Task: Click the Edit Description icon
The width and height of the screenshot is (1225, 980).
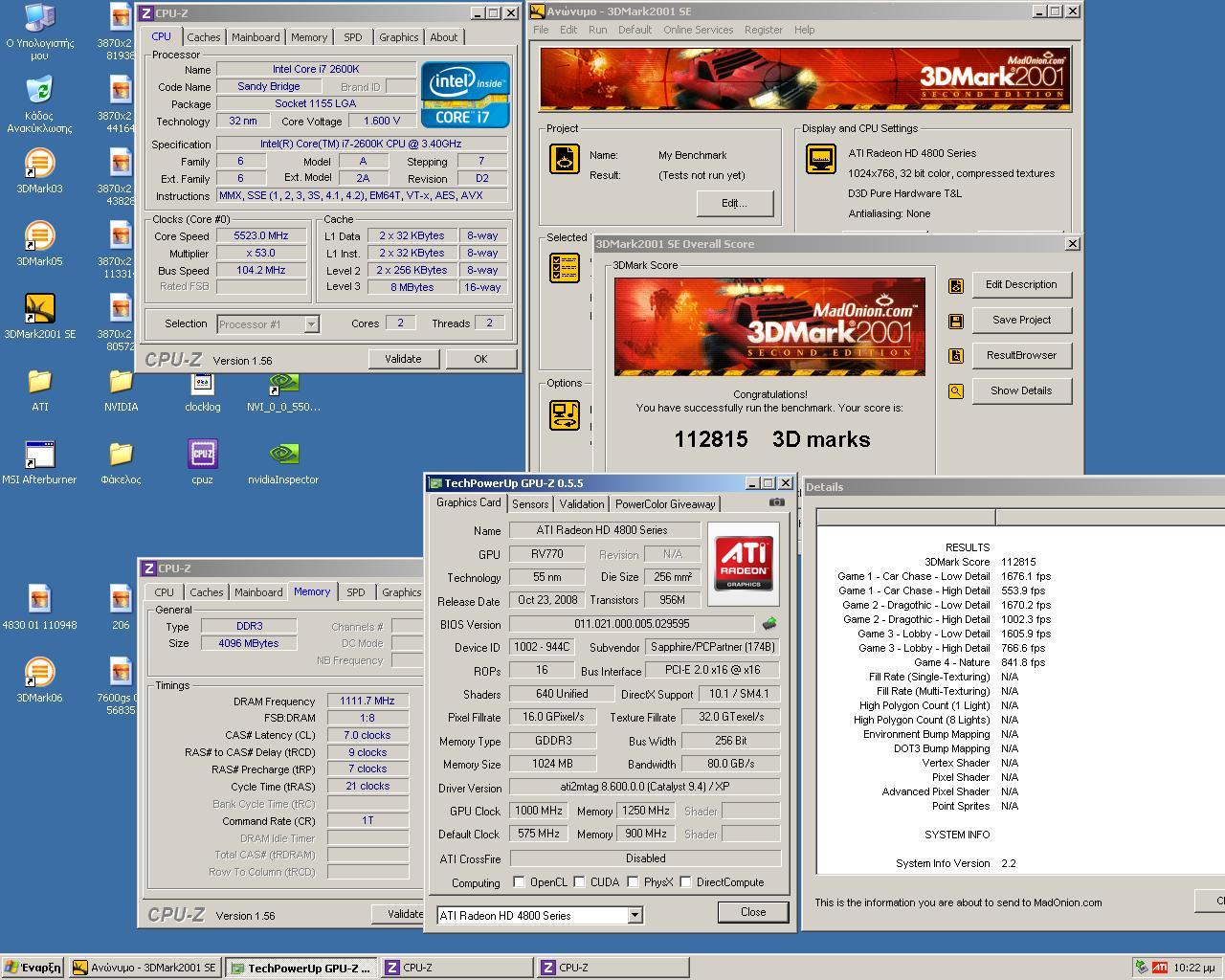Action: pos(955,285)
